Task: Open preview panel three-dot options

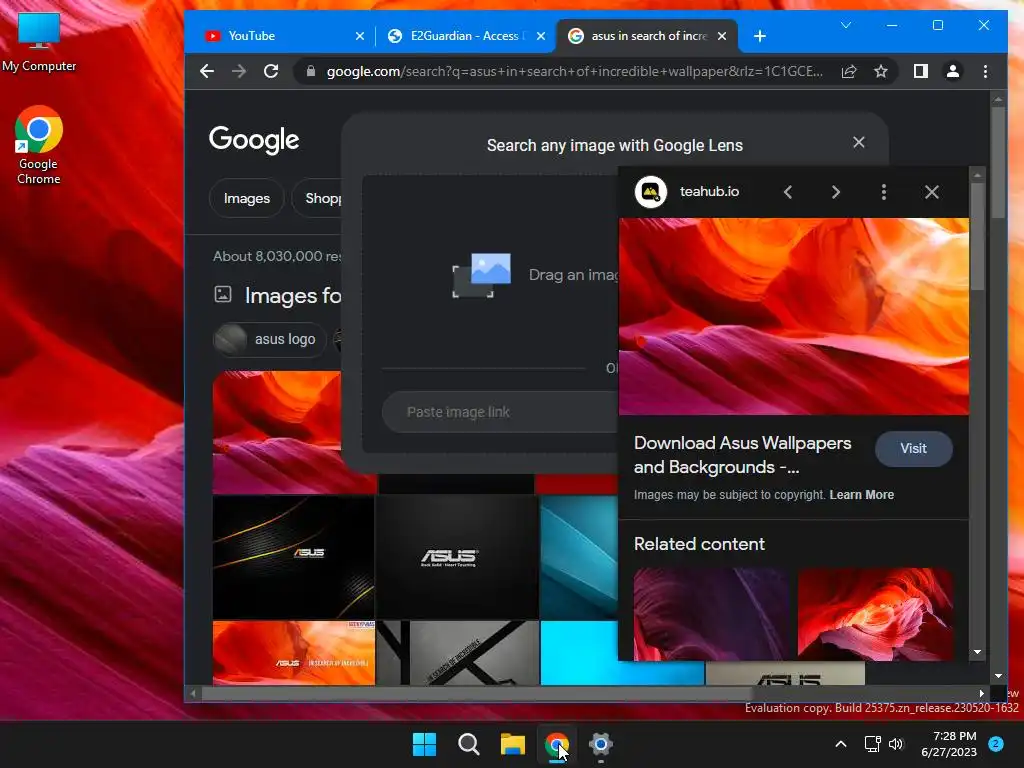Action: click(x=884, y=192)
